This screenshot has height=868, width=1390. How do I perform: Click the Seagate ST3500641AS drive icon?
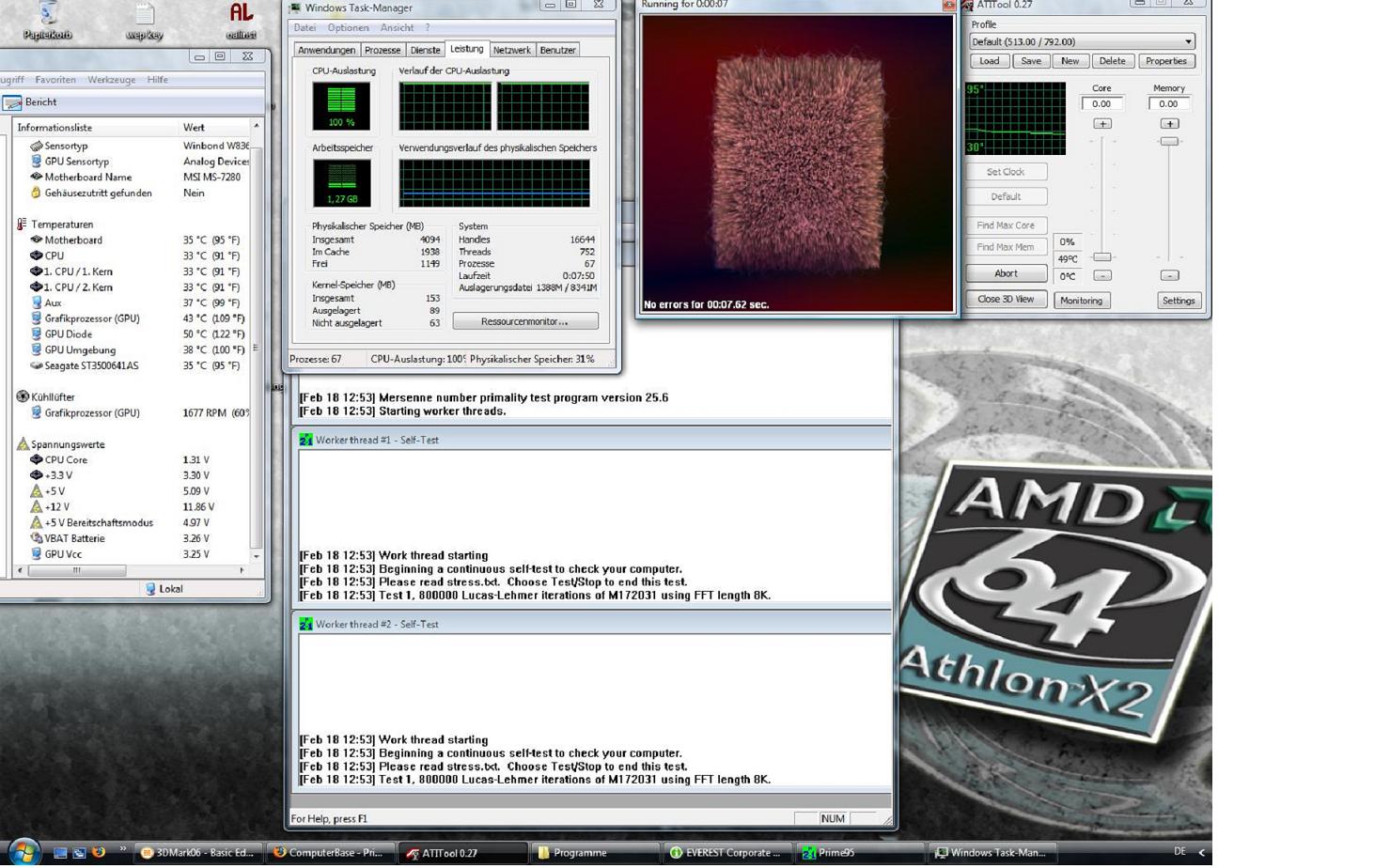(36, 365)
